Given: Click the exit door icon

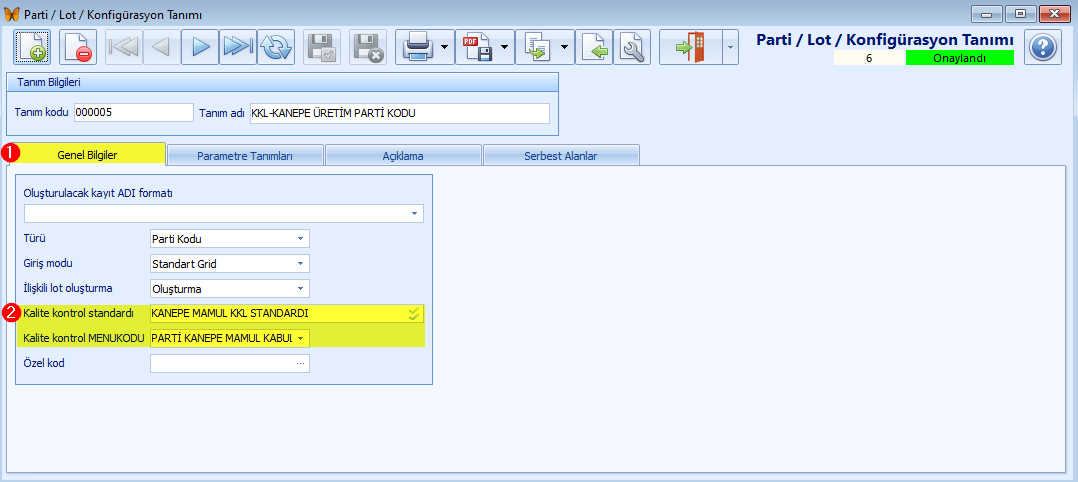Looking at the screenshot, I should click(690, 47).
